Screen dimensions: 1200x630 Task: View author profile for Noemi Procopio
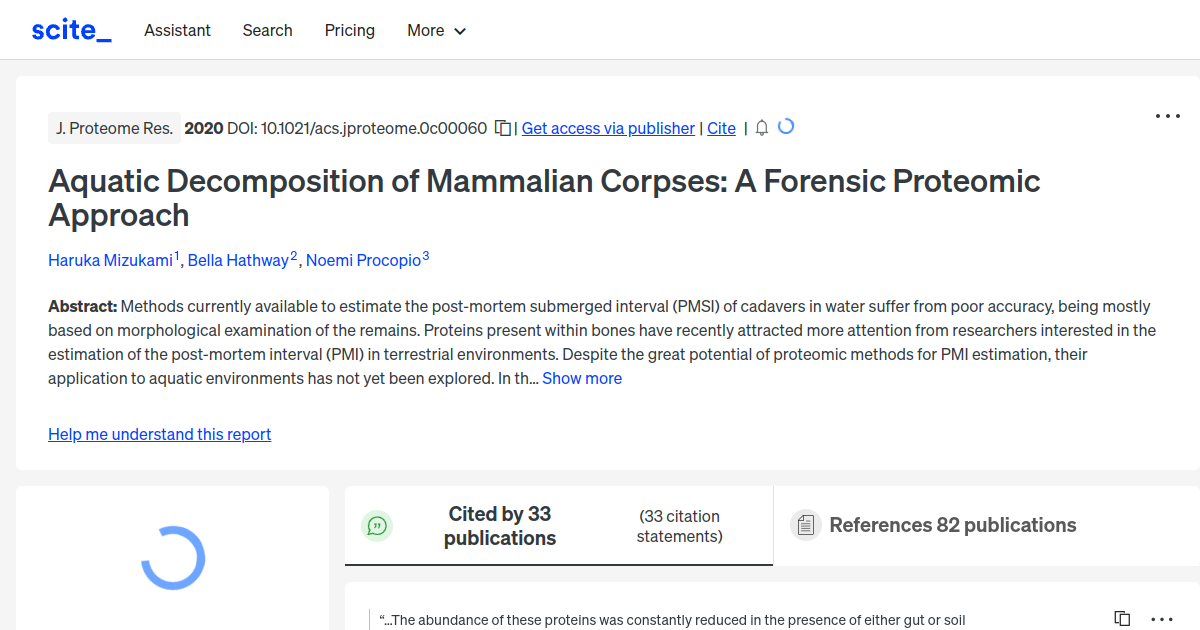pos(362,260)
